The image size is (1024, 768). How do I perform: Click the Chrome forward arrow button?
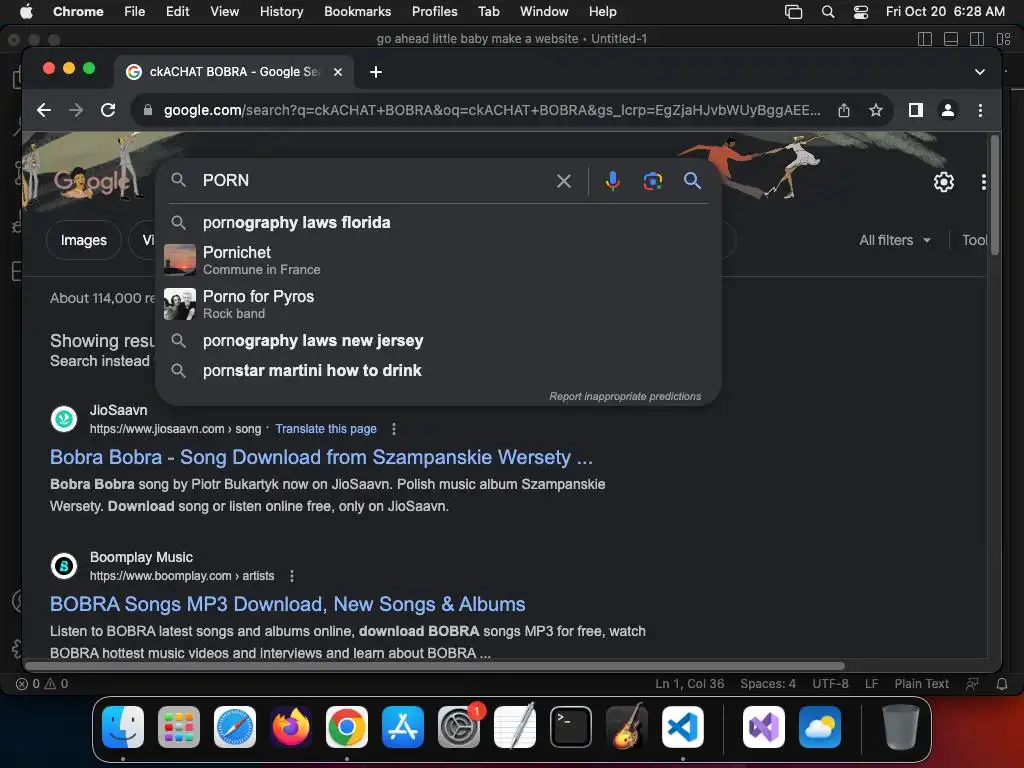click(x=76, y=110)
